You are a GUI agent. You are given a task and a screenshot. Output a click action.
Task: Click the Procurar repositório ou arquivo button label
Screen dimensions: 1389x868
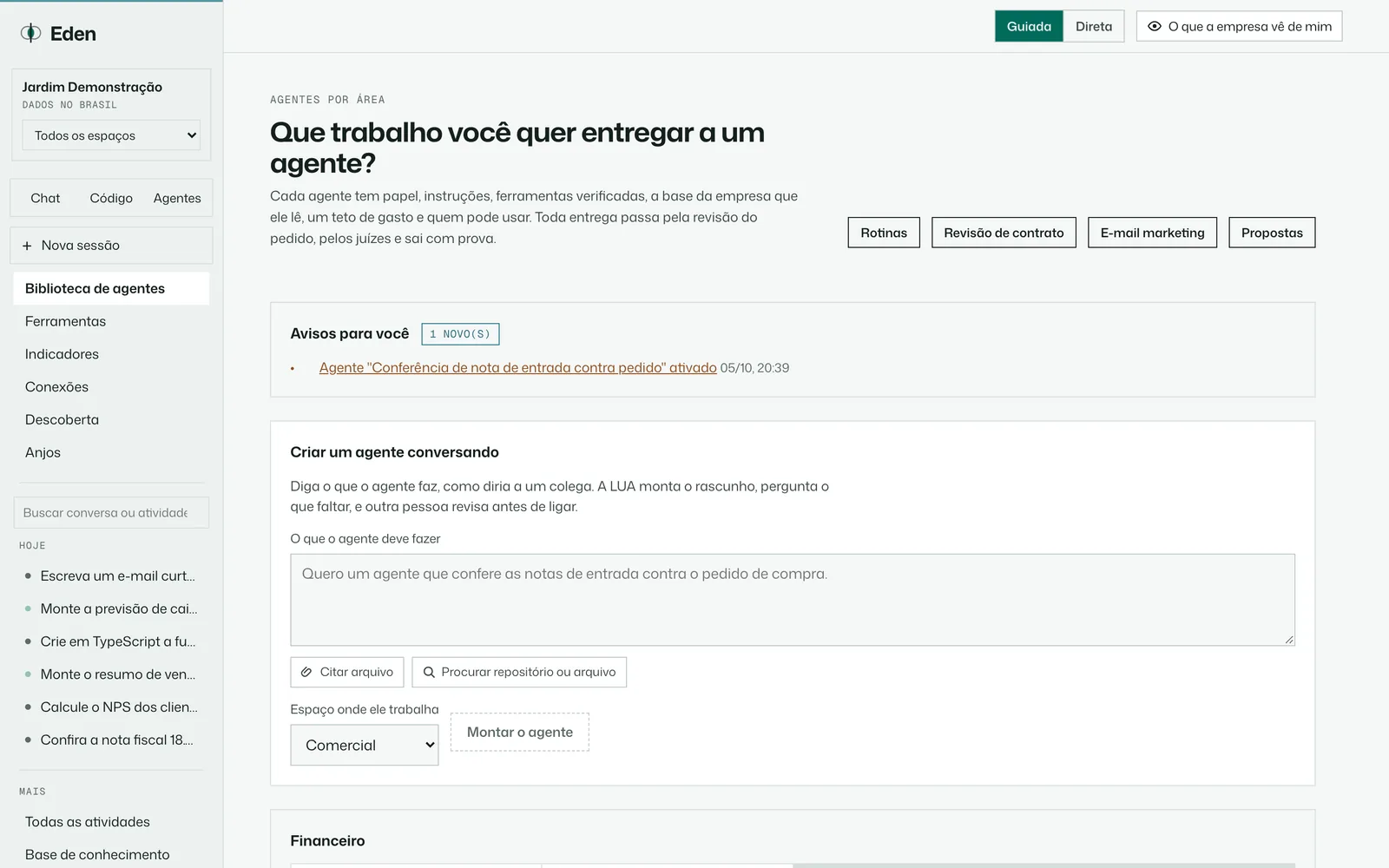[x=529, y=672]
